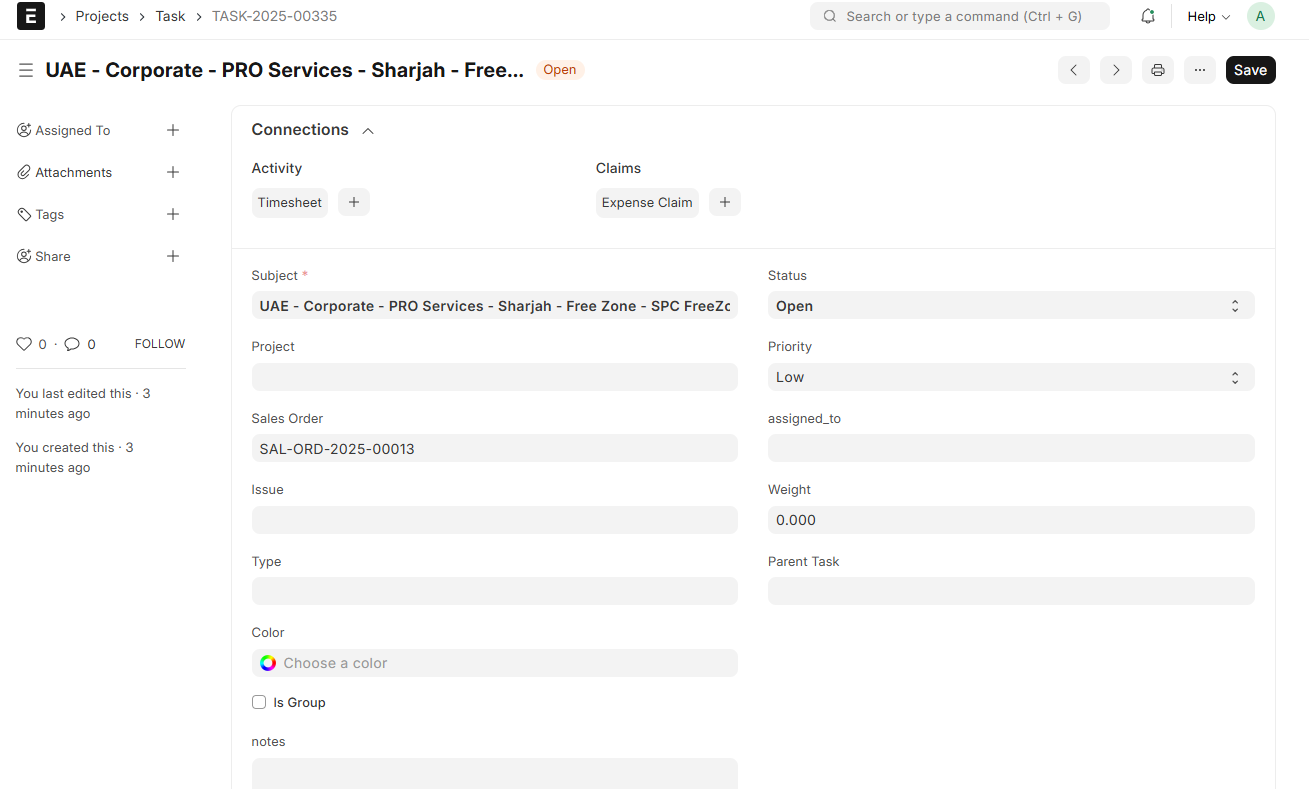Image resolution: width=1309 pixels, height=789 pixels.
Task: Open the three-dots more options menu
Action: 1199,70
